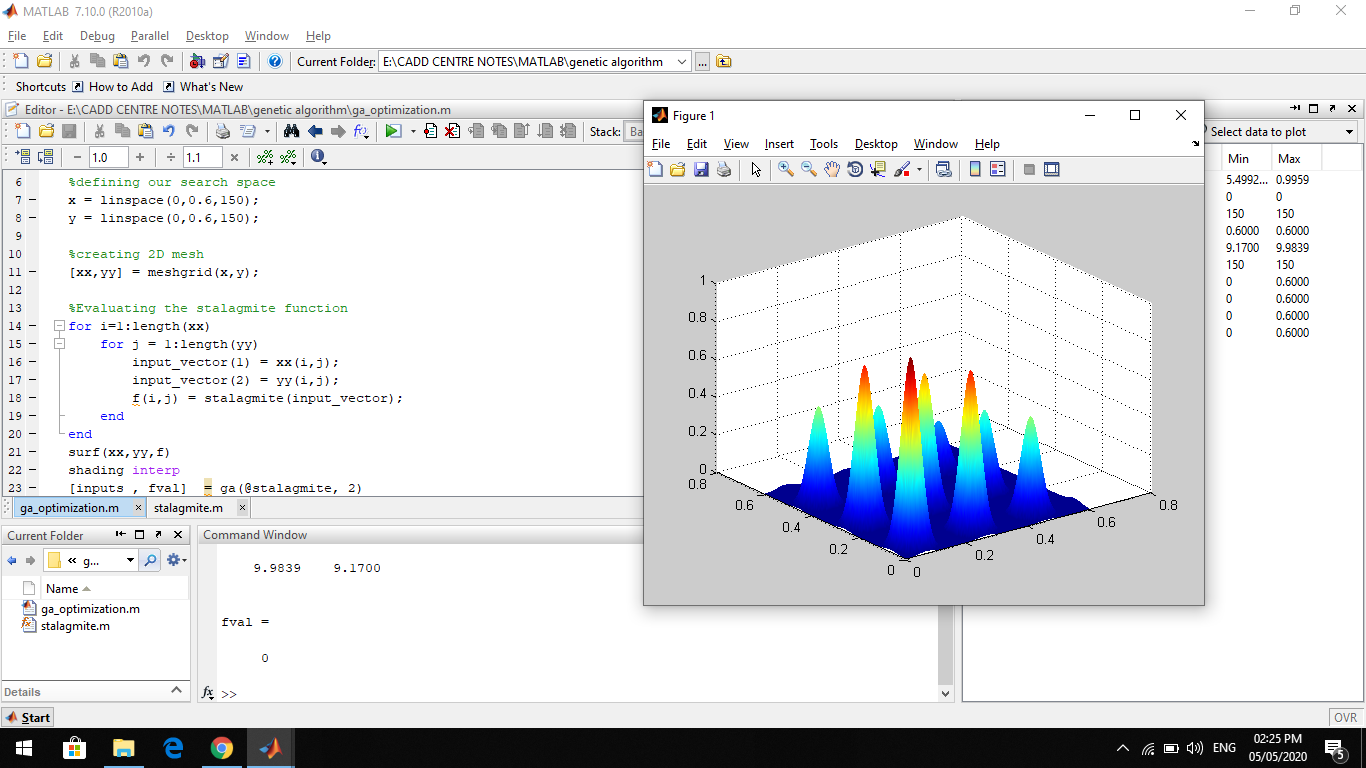This screenshot has height=768, width=1366.
Task: Click What's New shortcut
Action: click(x=203, y=87)
